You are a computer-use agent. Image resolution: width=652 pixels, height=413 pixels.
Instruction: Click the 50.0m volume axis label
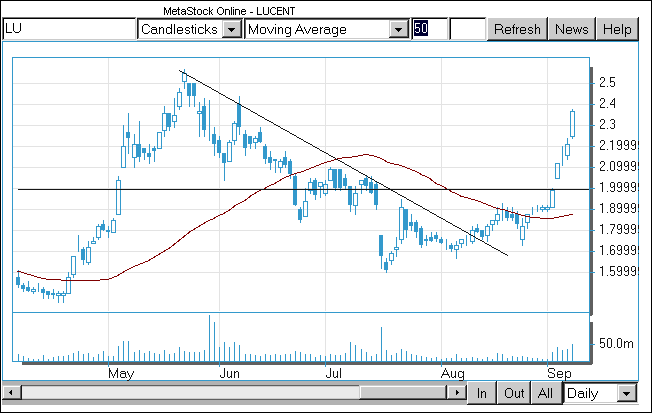click(x=616, y=343)
